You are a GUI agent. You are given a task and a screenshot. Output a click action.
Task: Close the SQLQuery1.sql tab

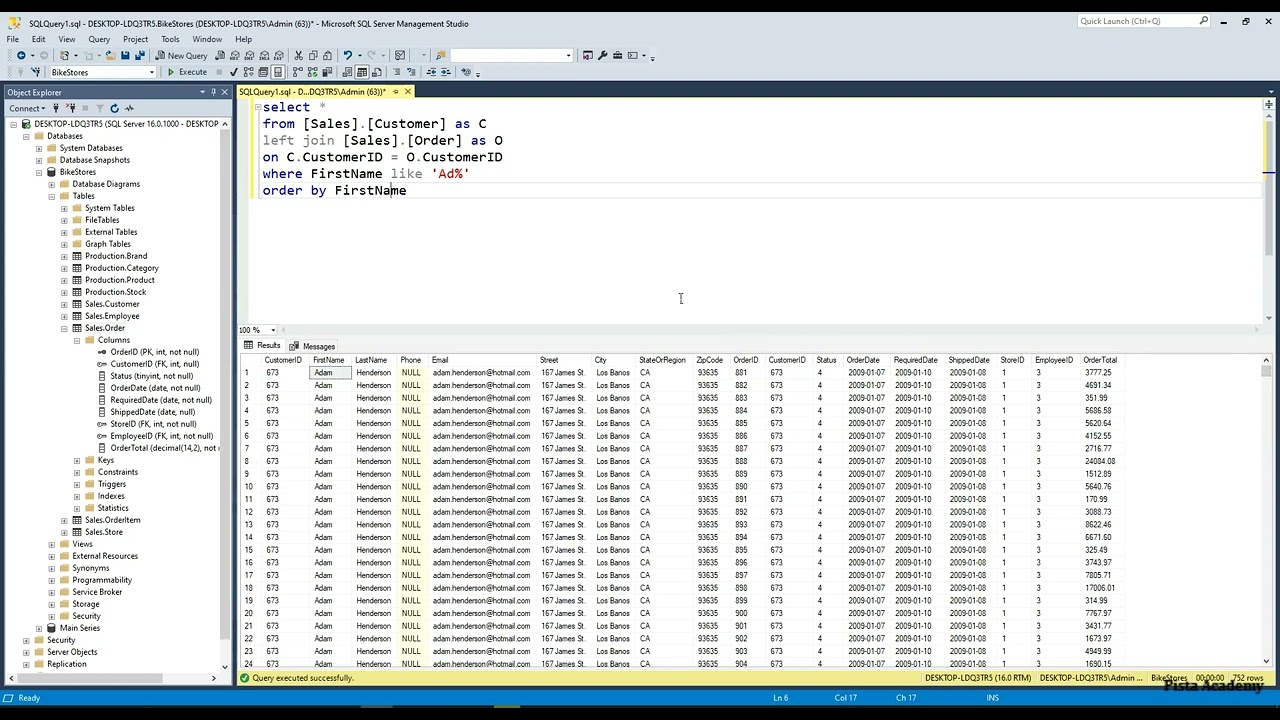tap(407, 92)
